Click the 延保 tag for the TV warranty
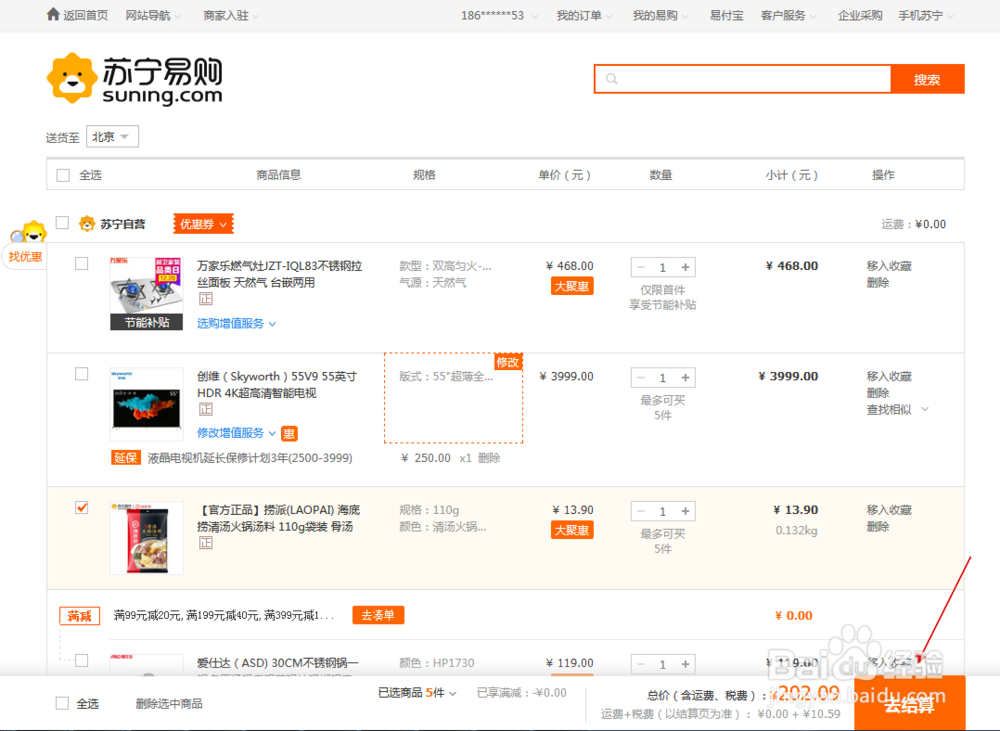Image resolution: width=1000 pixels, height=731 pixels. pos(126,458)
